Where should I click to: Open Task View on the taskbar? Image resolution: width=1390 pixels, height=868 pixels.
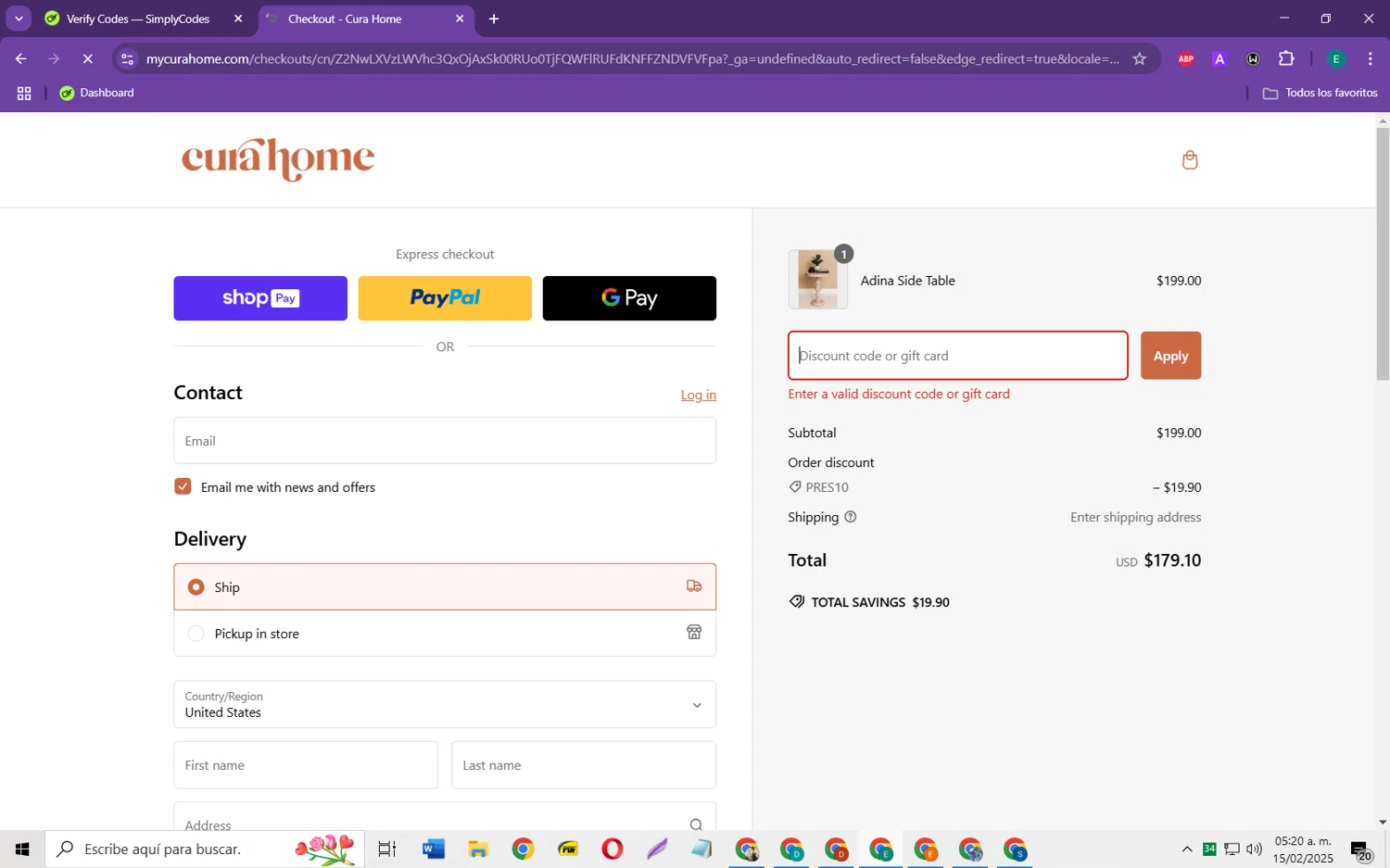point(387,849)
